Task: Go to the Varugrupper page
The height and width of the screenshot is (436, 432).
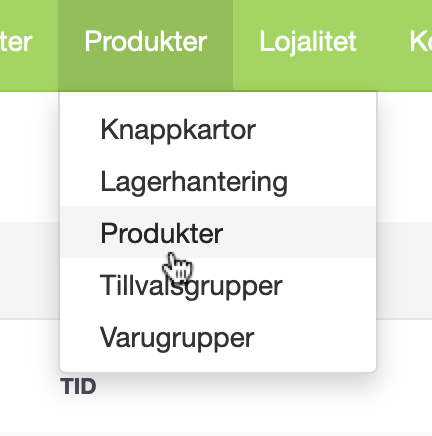Action: pos(218,337)
